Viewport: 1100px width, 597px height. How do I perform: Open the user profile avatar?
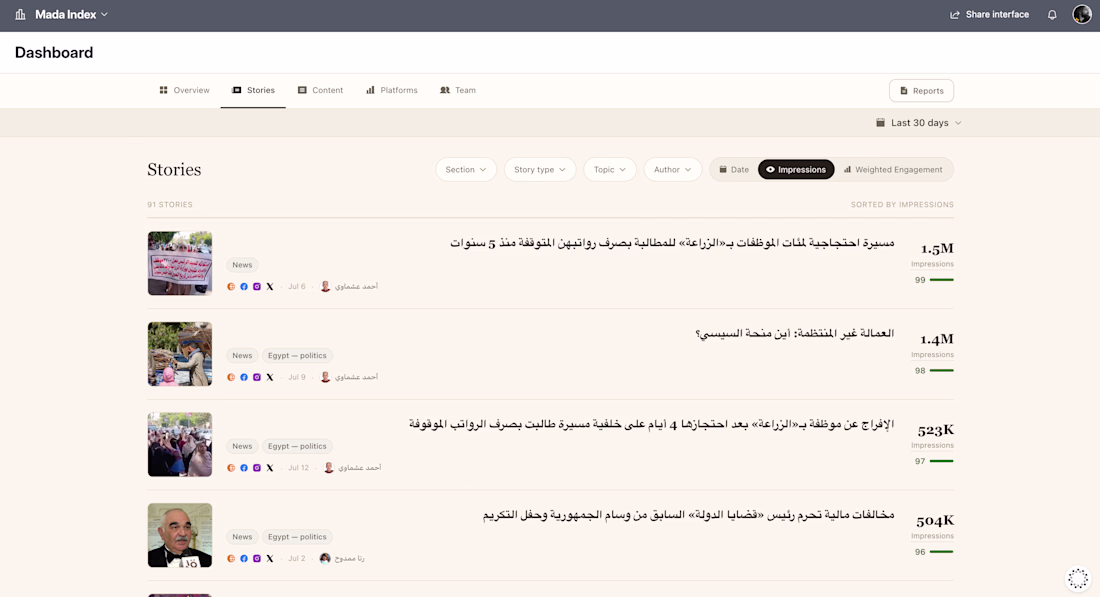[1082, 14]
